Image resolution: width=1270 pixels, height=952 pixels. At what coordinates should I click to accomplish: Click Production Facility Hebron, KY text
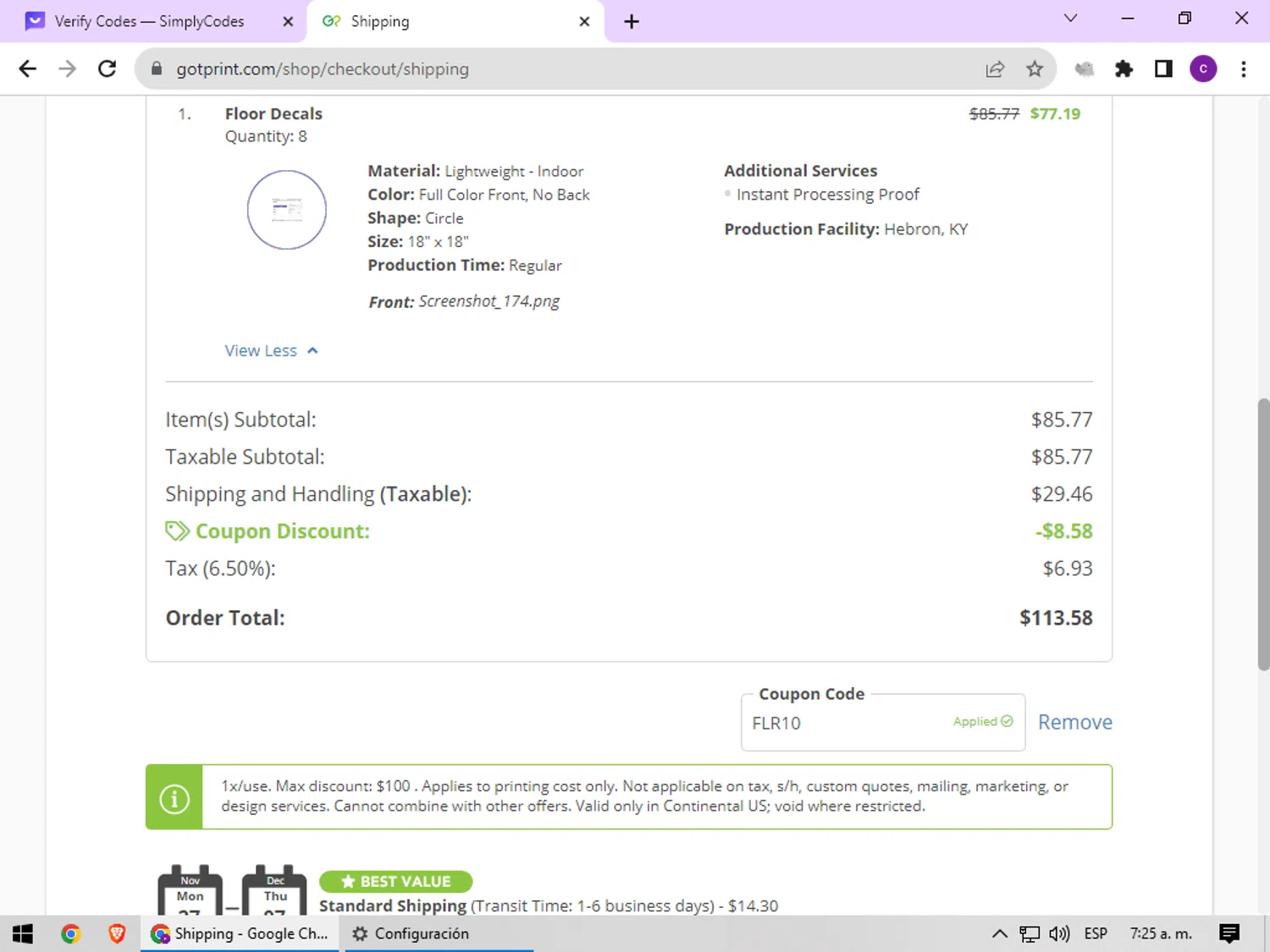846,229
